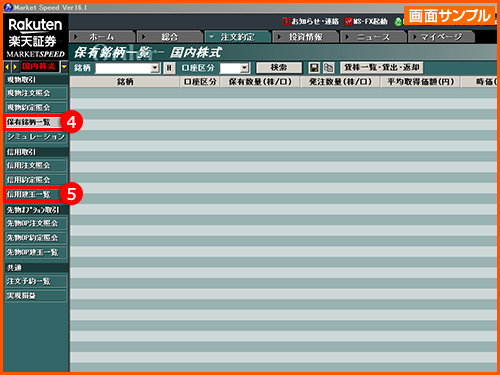Switch to the 総合 tab
500x375 pixels.
point(169,37)
